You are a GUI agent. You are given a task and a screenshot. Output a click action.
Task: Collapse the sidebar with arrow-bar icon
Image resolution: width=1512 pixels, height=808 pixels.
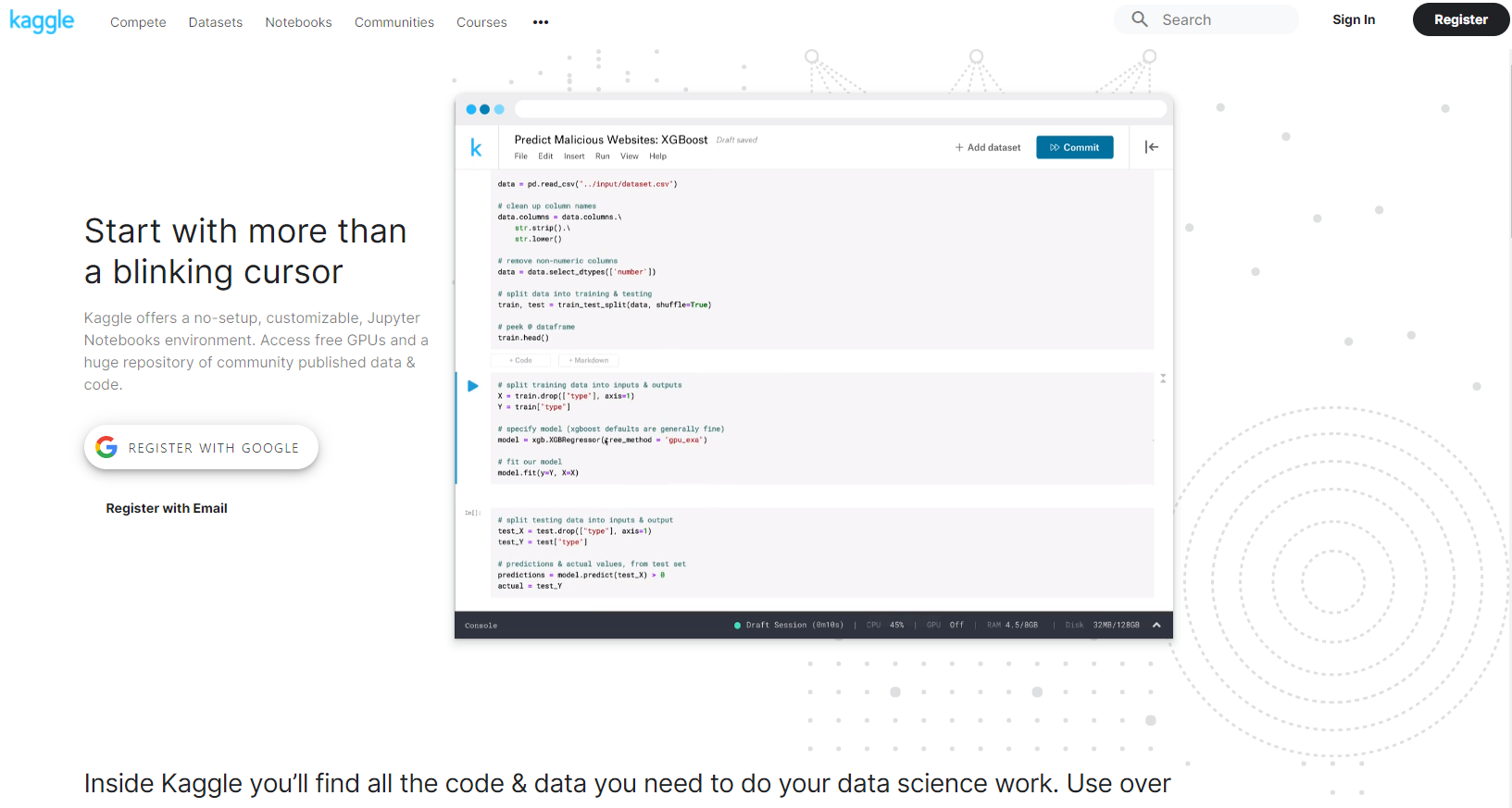[1152, 147]
